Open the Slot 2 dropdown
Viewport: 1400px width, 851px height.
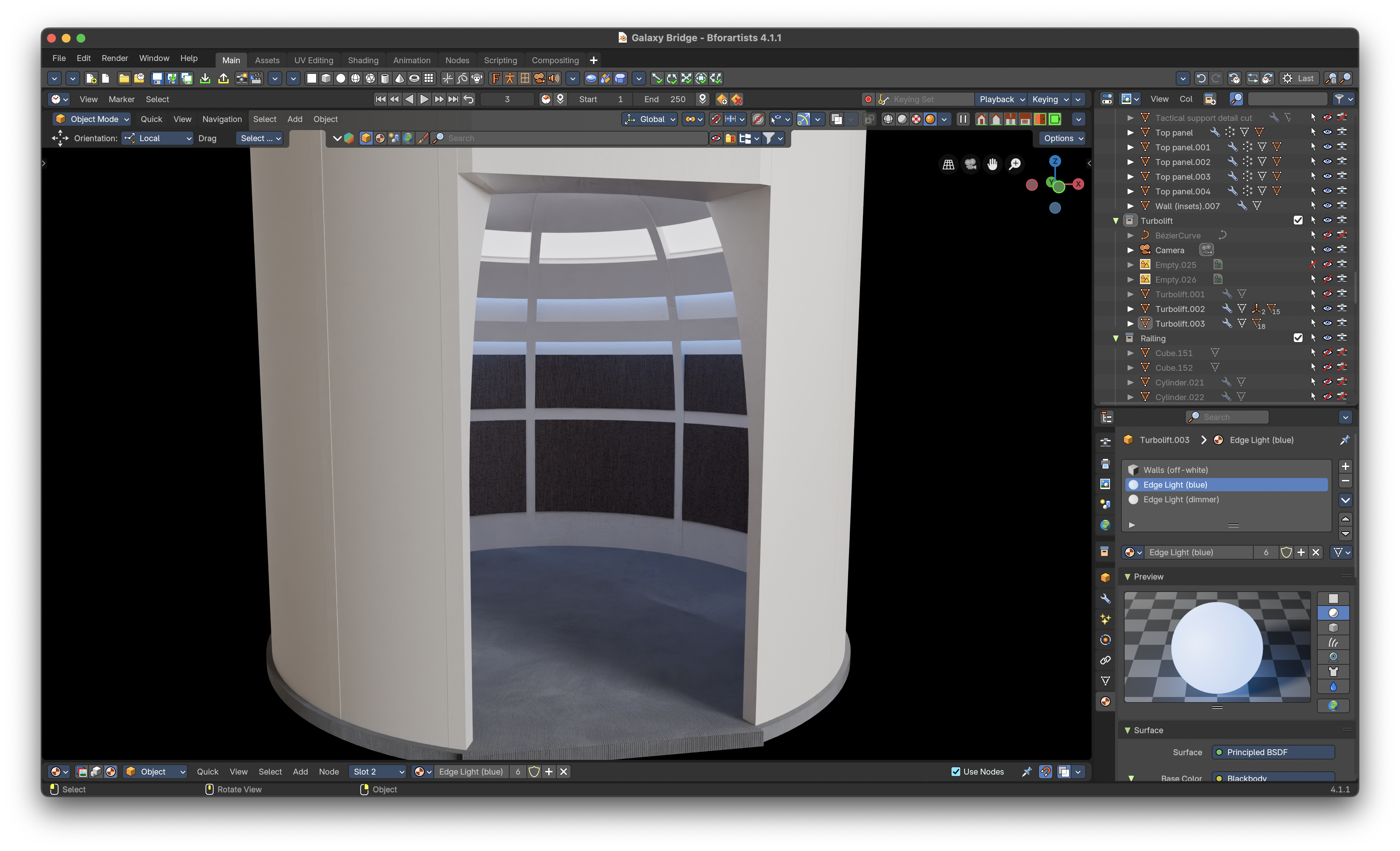click(377, 772)
